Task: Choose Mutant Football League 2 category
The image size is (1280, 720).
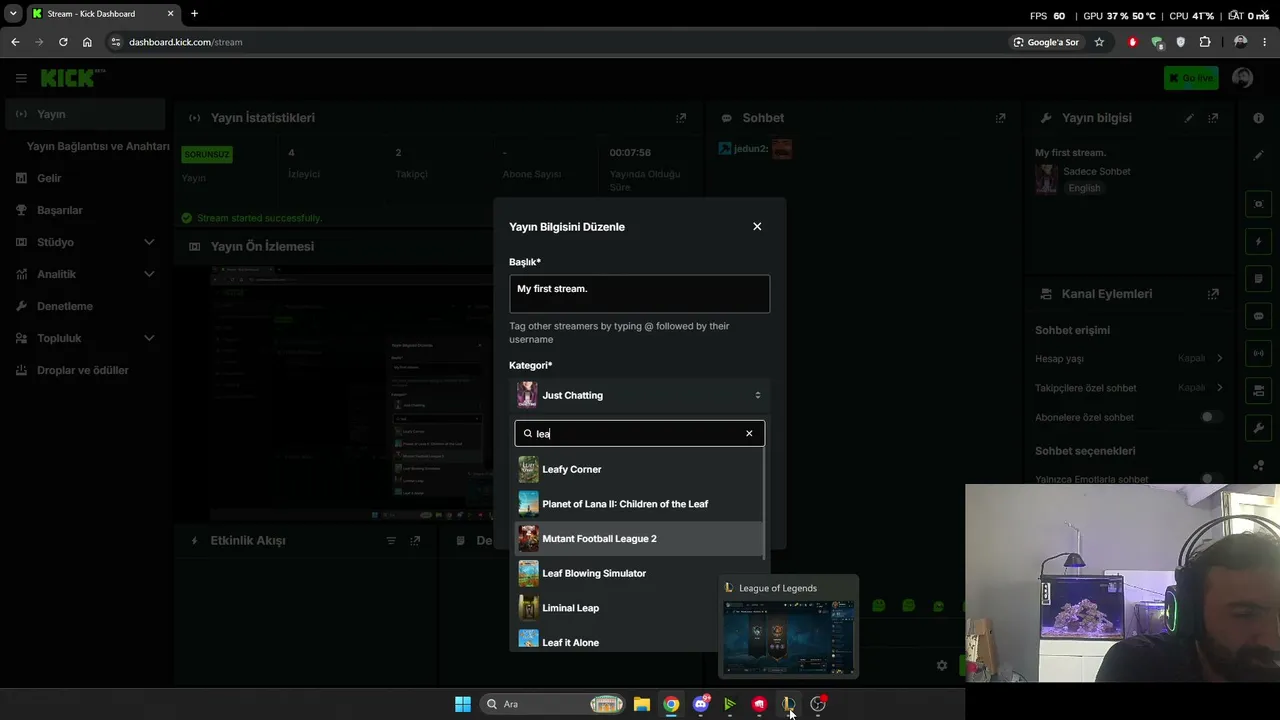Action: [x=639, y=539]
